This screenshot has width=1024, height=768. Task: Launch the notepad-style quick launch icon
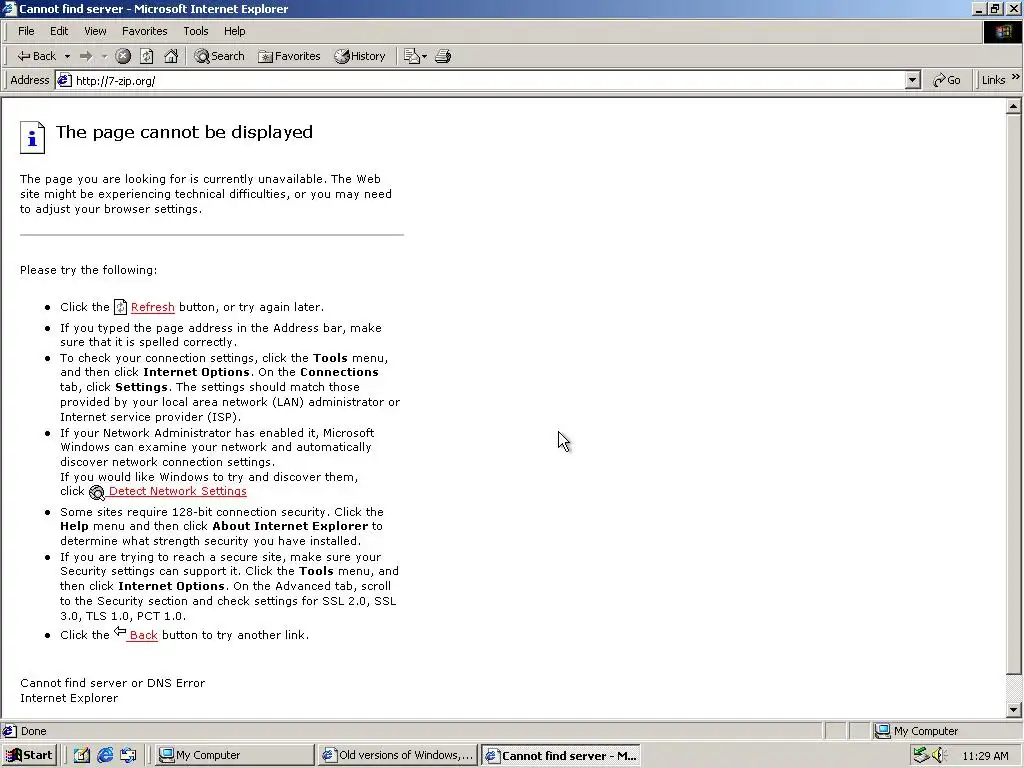point(82,755)
